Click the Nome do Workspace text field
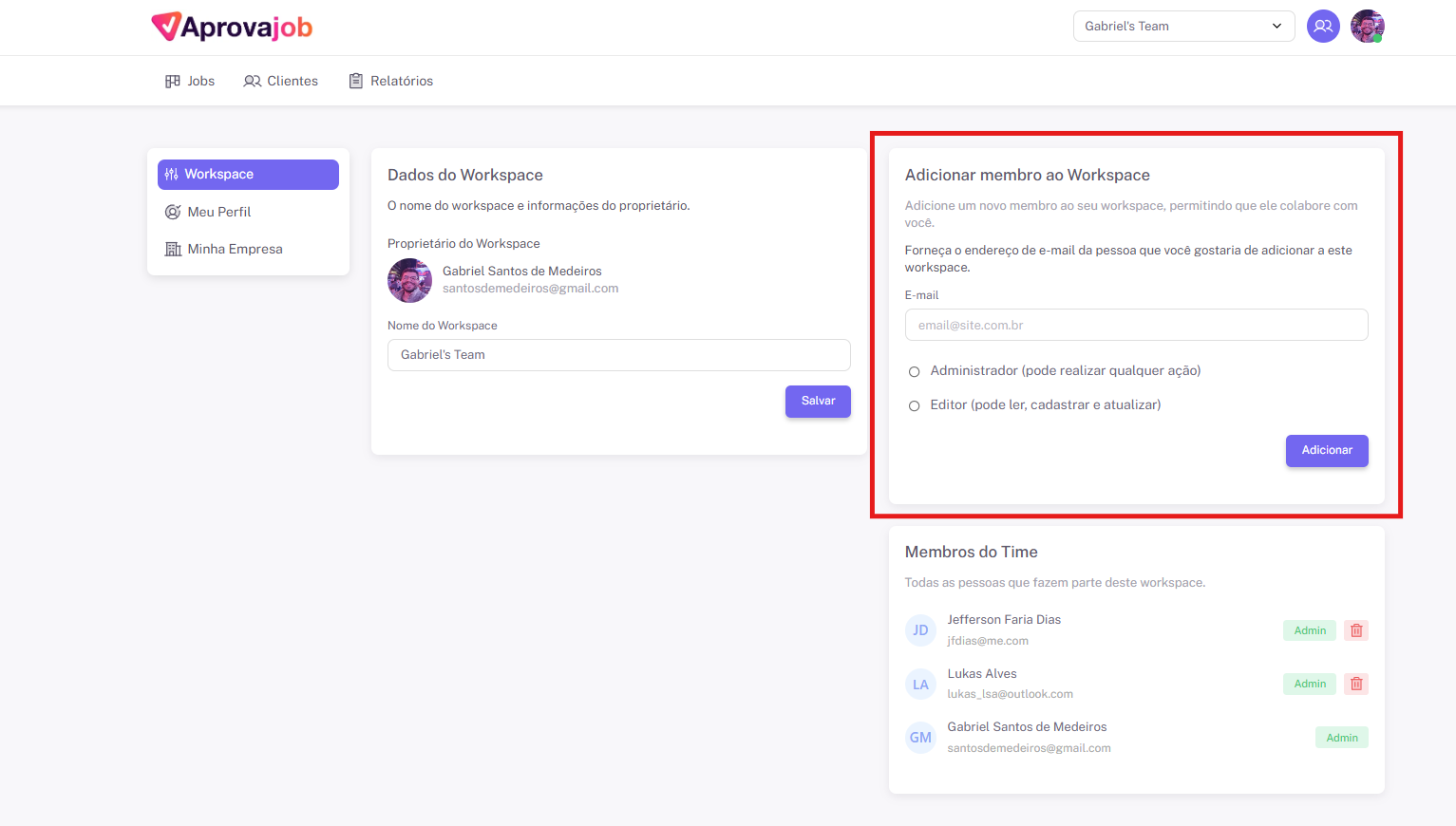Image resolution: width=1456 pixels, height=826 pixels. [x=618, y=355]
